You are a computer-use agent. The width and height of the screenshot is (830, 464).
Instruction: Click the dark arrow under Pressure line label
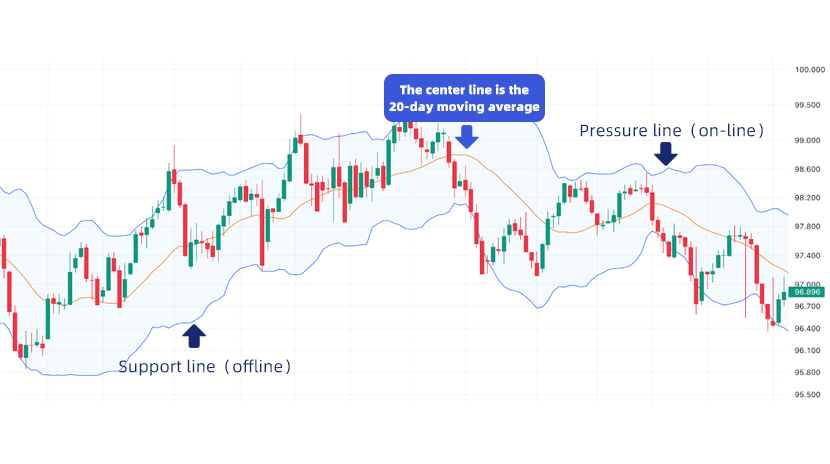pos(665,153)
